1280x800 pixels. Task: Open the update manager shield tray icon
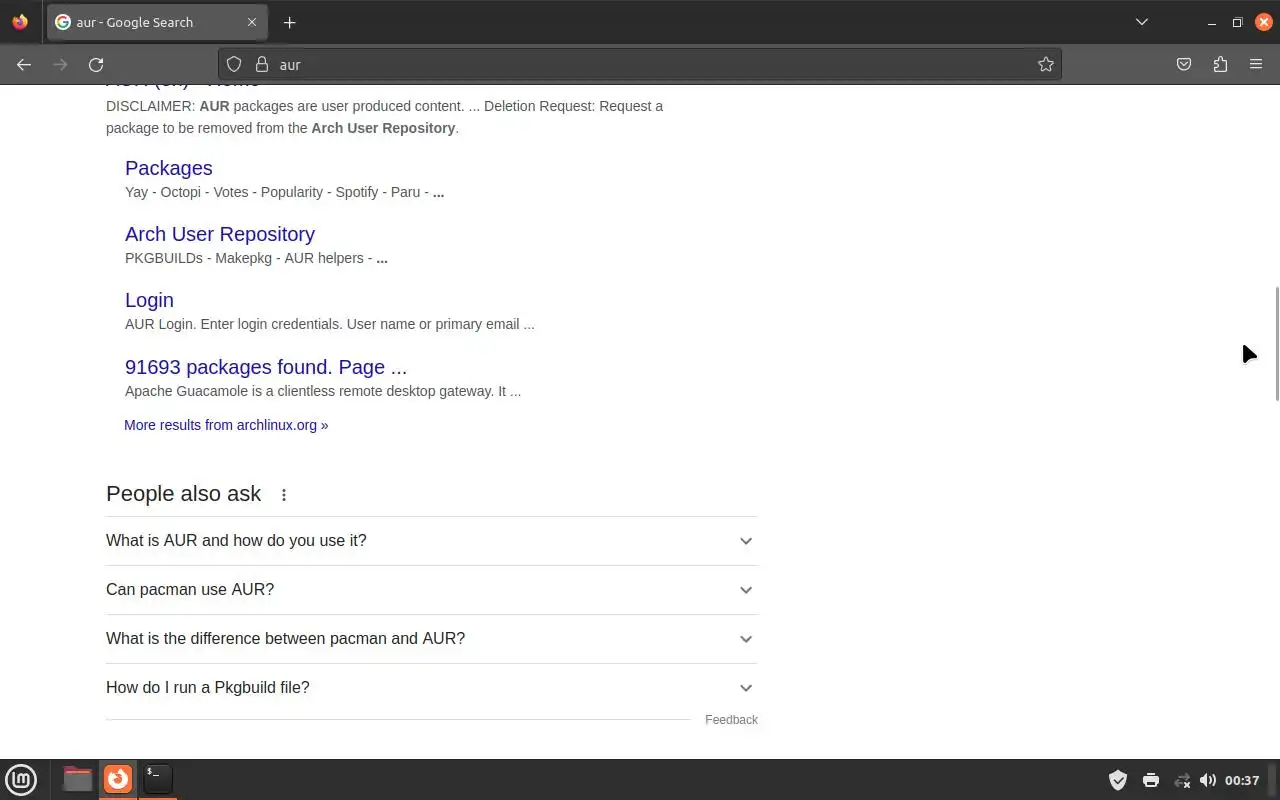point(1118,780)
